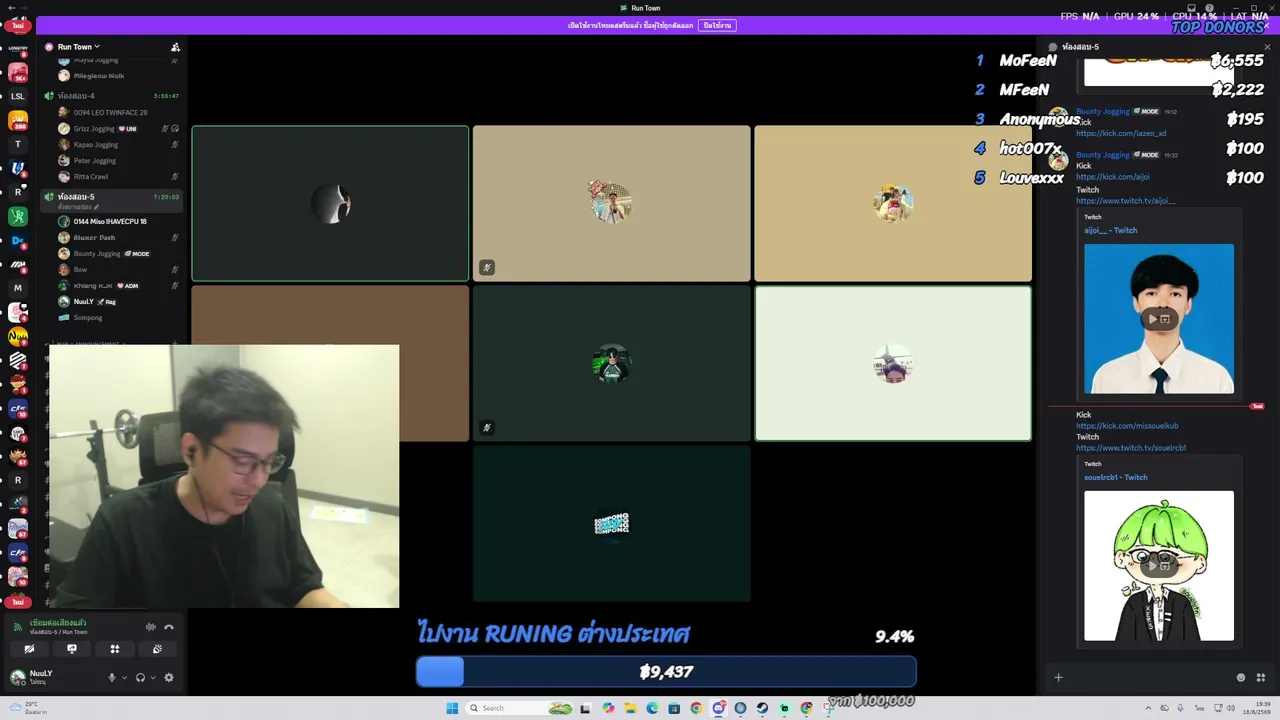1280x720 pixels.
Task: Expand the headphones output options chevron
Action: [152, 677]
